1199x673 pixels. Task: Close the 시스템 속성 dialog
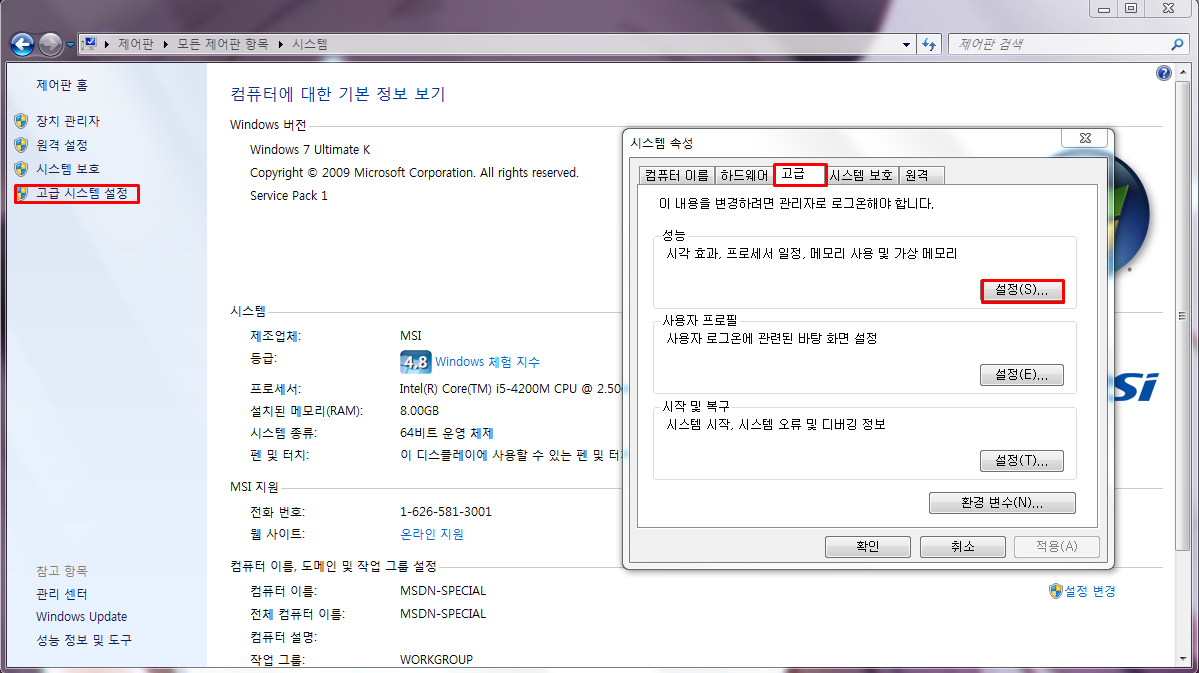coord(1085,138)
